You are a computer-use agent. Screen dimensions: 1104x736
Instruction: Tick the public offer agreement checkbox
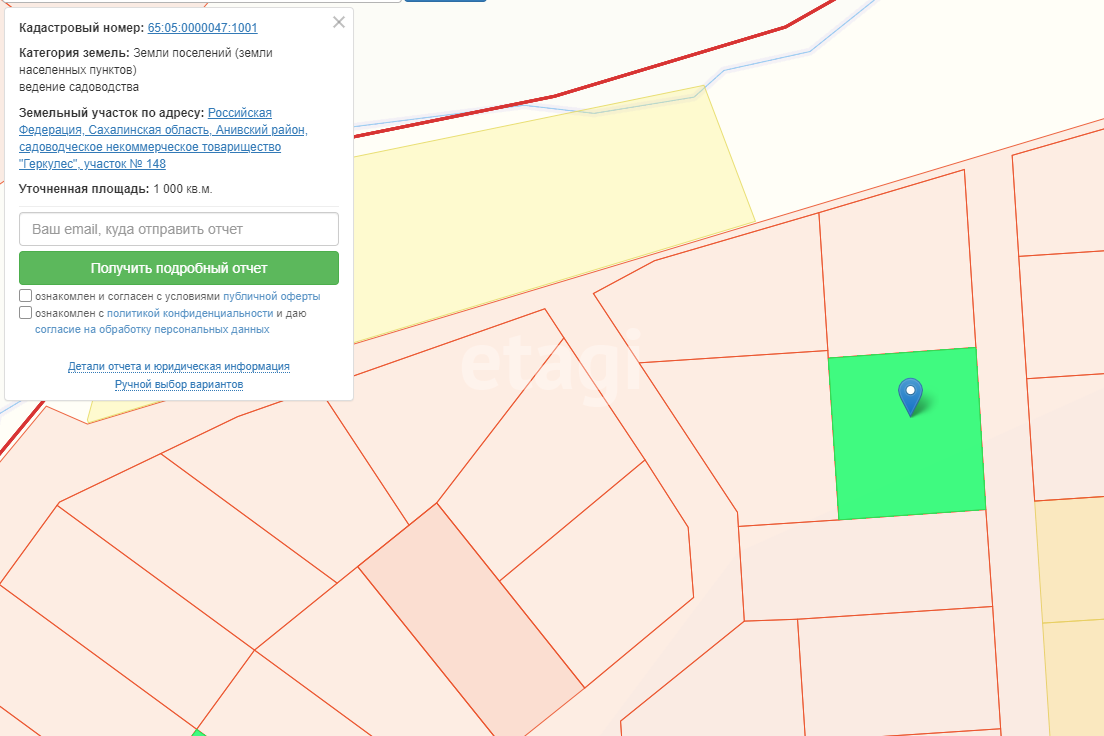25,296
